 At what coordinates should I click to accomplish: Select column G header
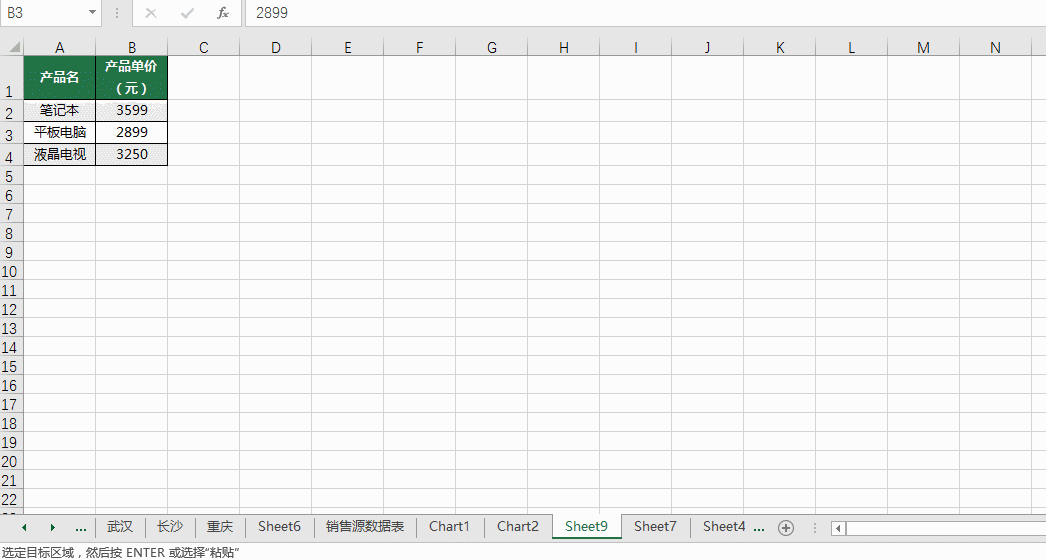492,47
